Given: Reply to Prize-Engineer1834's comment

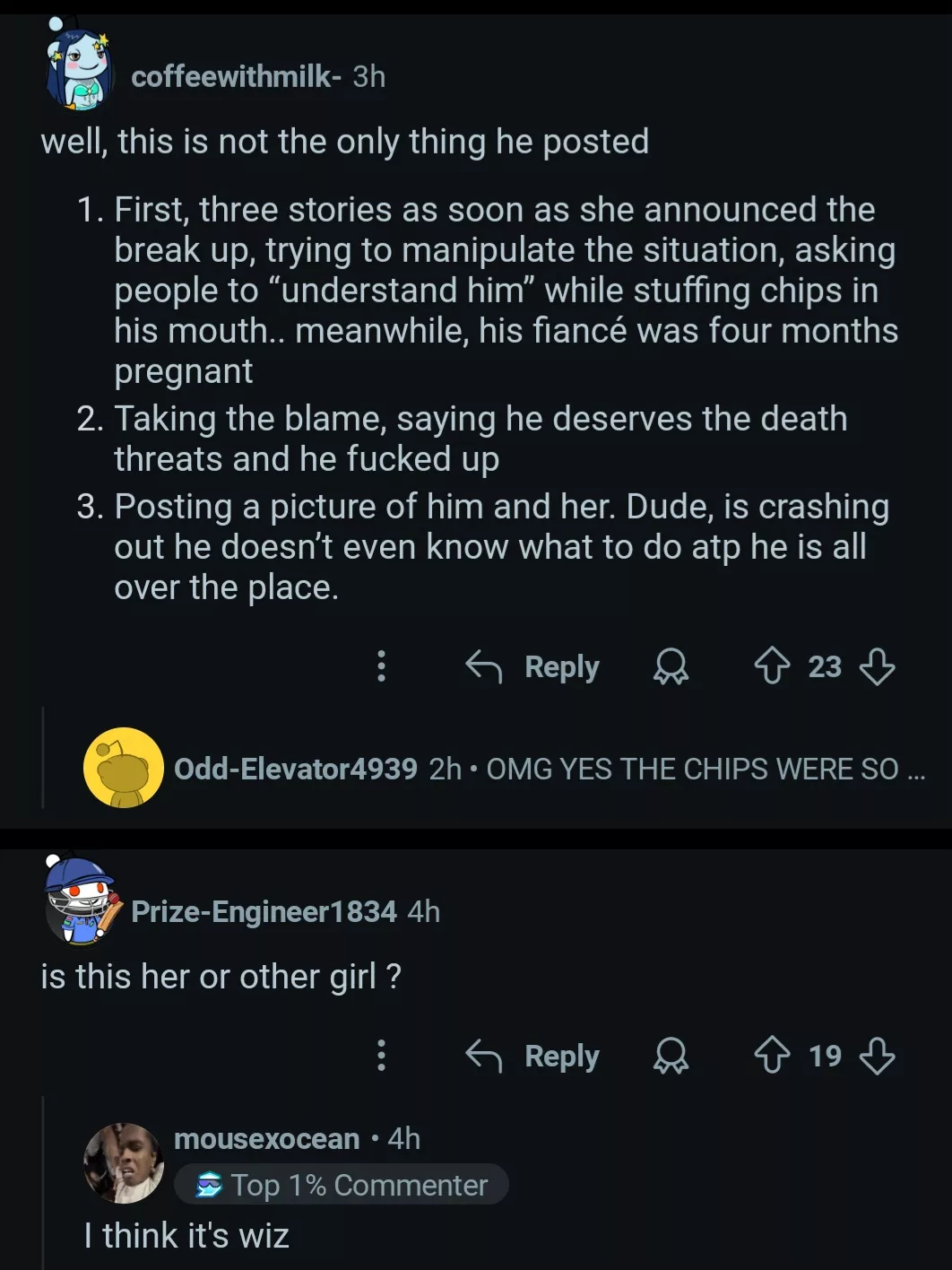Looking at the screenshot, I should pos(533,1056).
